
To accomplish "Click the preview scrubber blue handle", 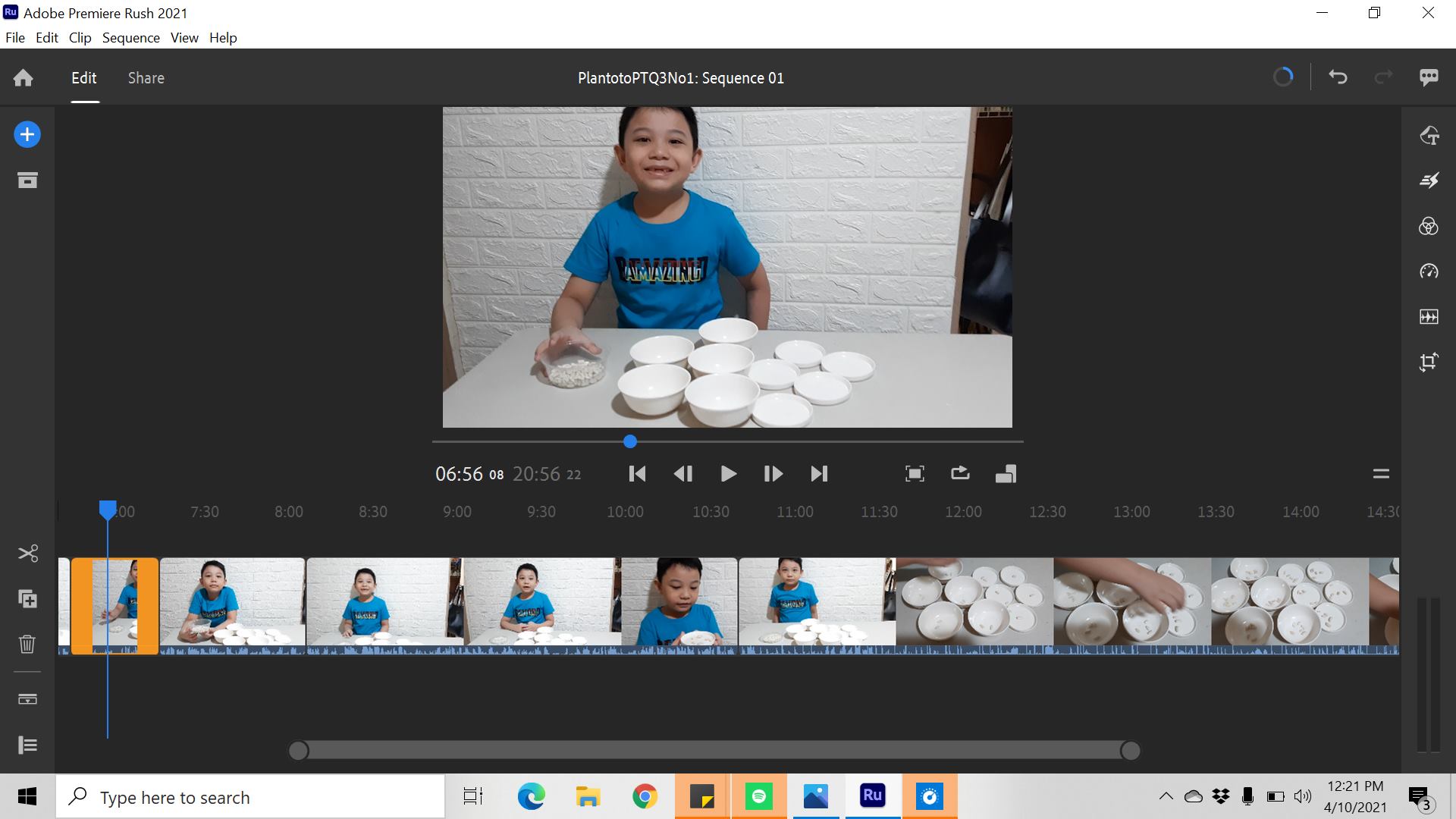I will [x=630, y=441].
